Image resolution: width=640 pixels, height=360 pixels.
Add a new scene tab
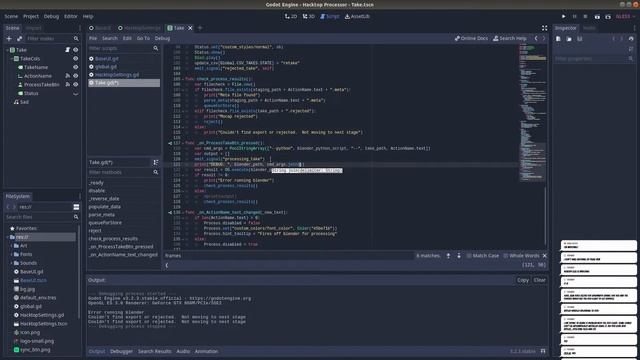click(200, 28)
